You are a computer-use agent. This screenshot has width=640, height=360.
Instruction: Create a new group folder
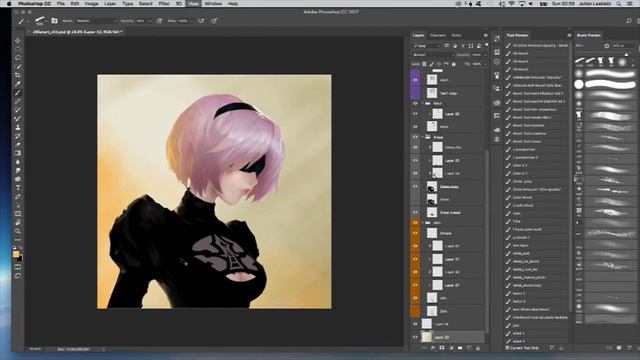click(x=460, y=348)
